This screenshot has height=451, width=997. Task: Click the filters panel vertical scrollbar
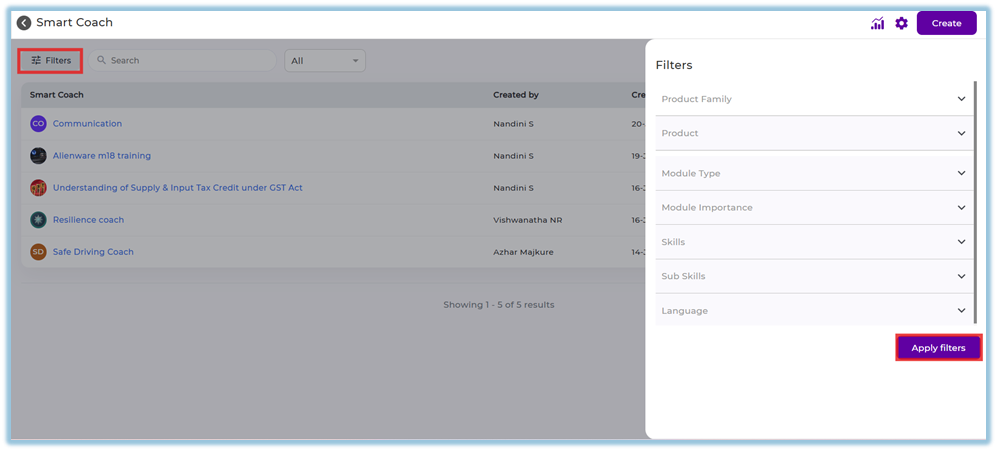[x=976, y=200]
